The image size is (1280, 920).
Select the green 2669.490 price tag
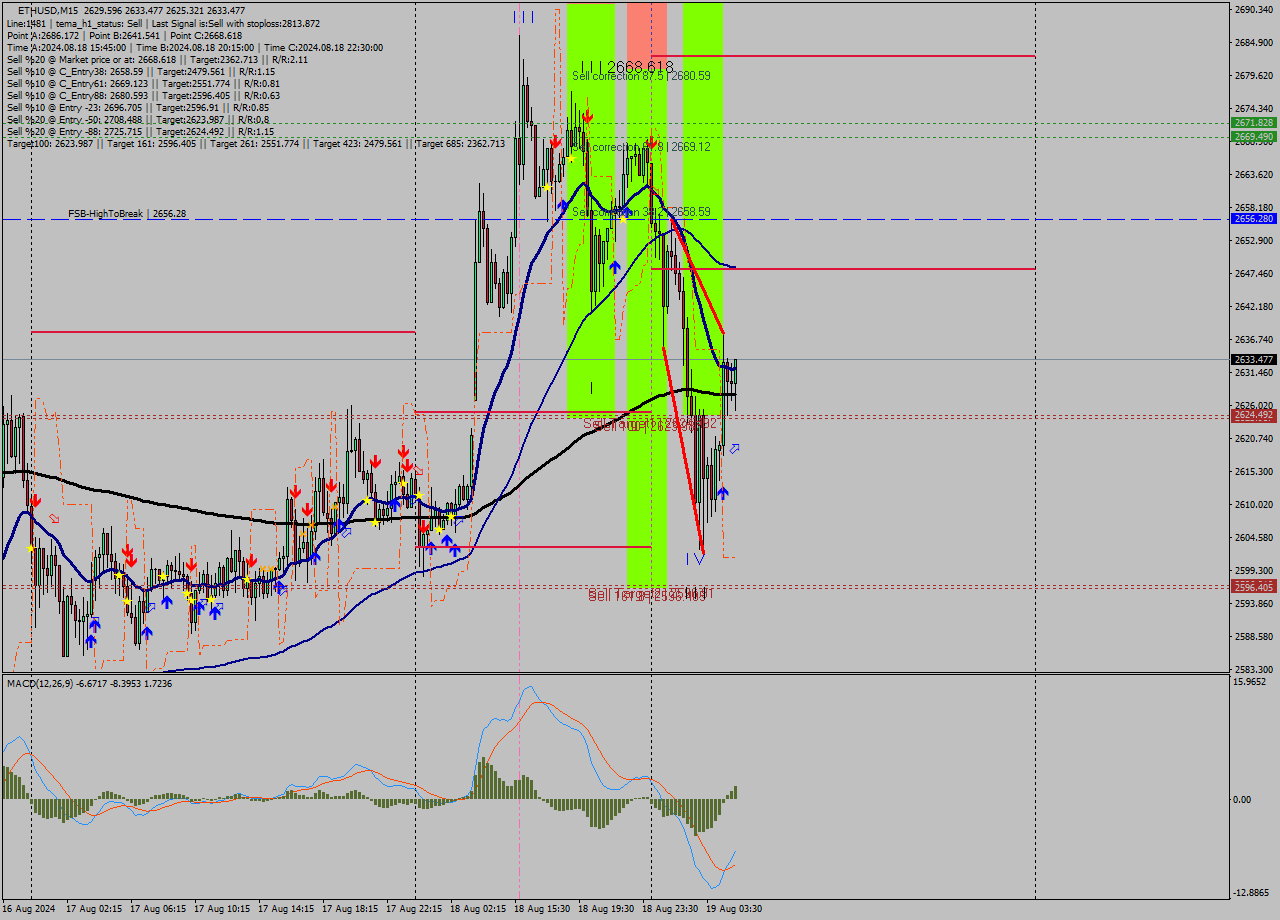[x=1253, y=136]
